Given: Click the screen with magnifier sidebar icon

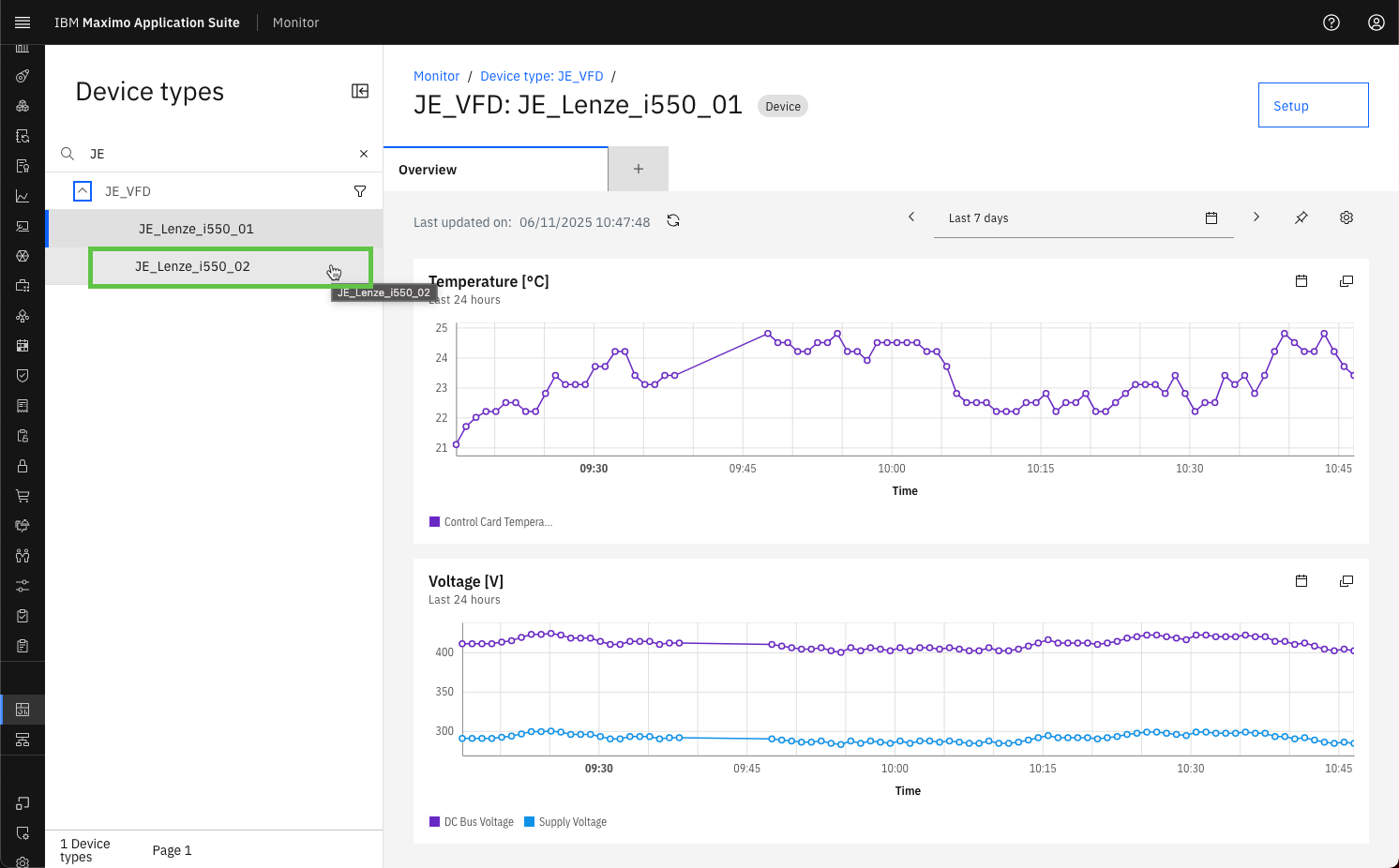Looking at the screenshot, I should pos(23,226).
